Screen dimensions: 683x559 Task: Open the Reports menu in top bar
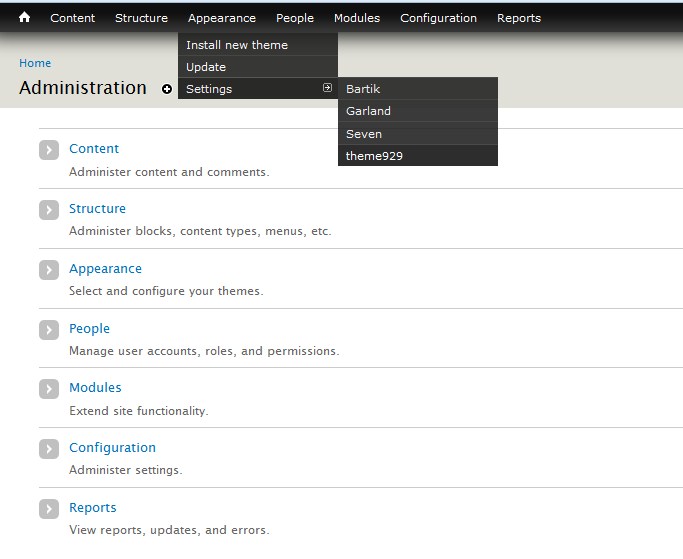(x=519, y=18)
